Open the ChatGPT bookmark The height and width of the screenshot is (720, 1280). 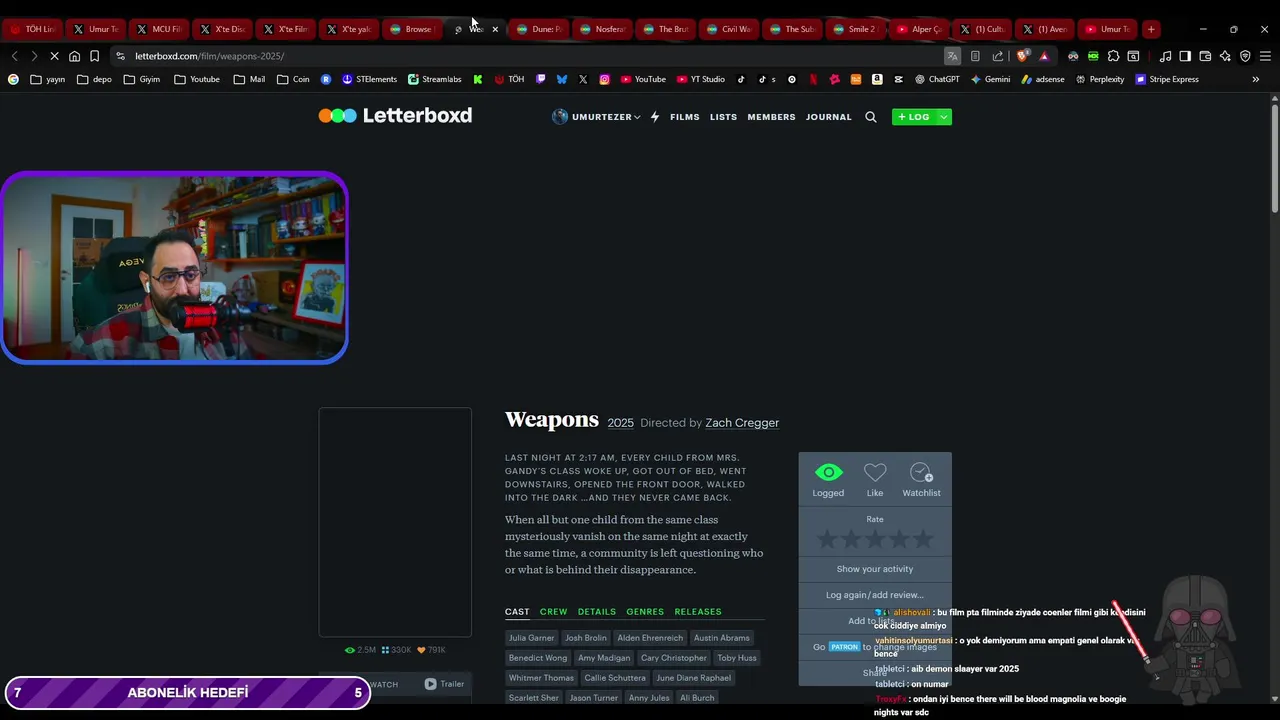[937, 79]
